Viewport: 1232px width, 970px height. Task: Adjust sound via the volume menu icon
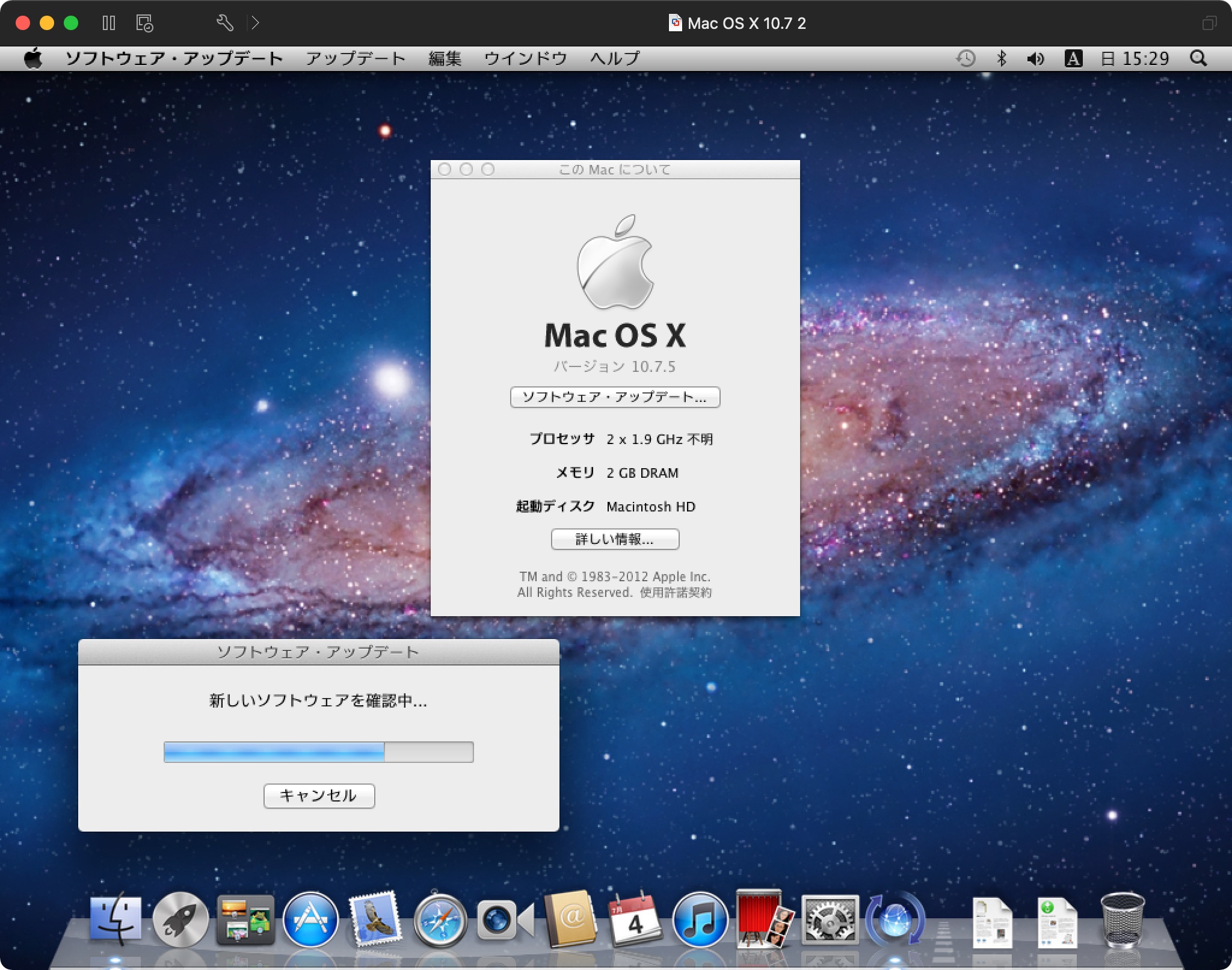[x=1036, y=58]
